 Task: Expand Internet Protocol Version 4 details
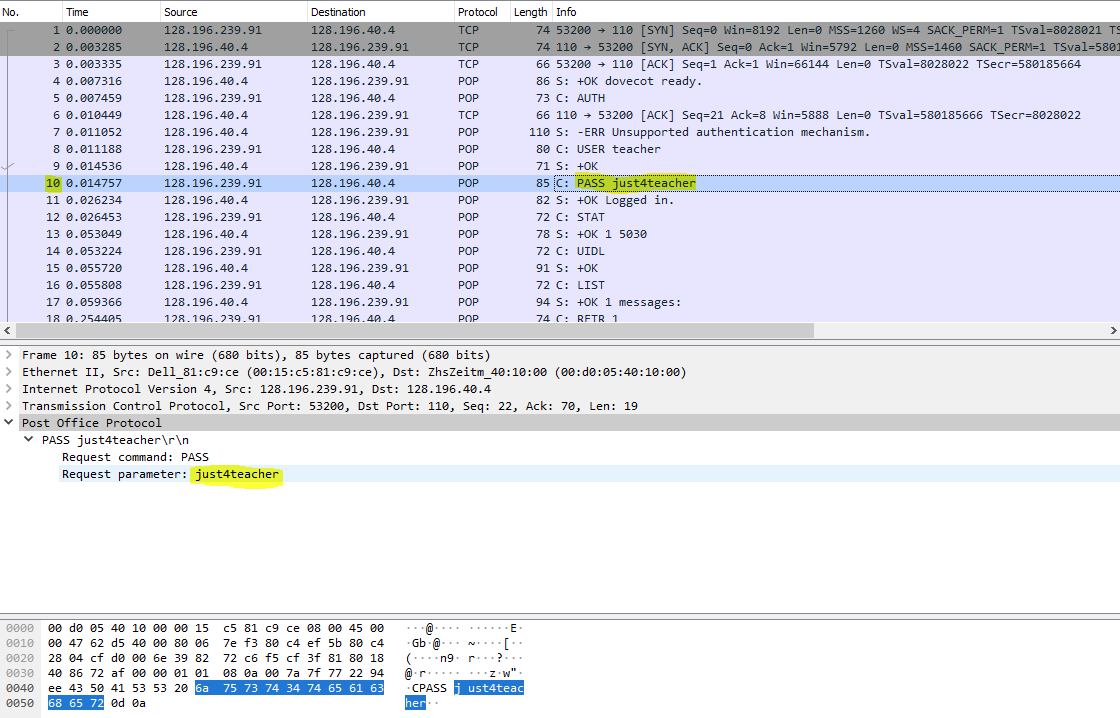coord(10,388)
